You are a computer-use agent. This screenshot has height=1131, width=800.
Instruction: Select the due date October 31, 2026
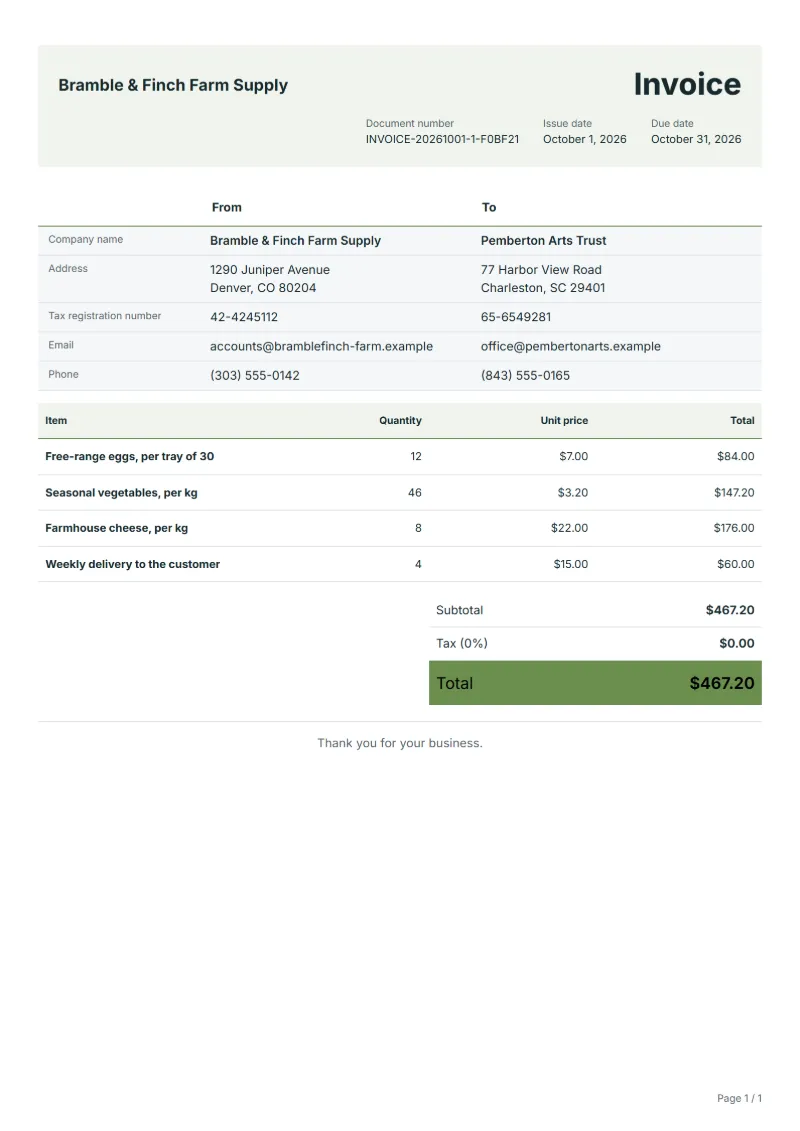[696, 139]
